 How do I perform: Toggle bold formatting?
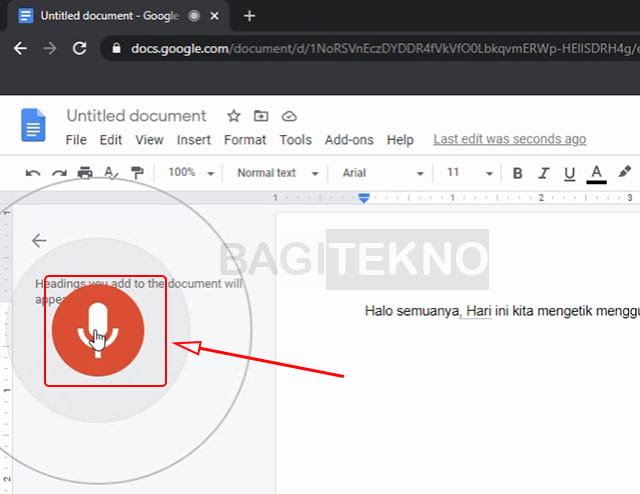[518, 174]
